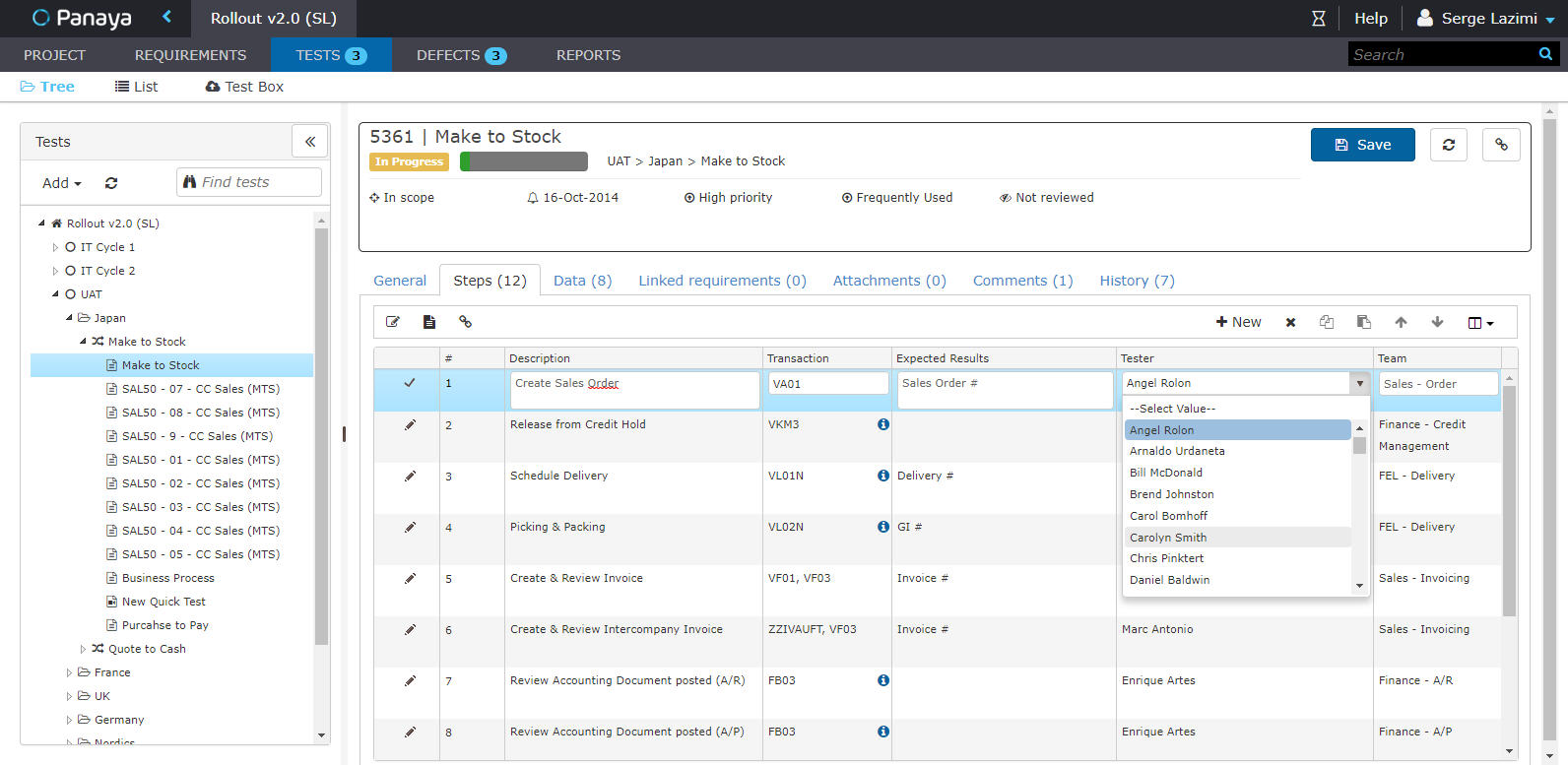This screenshot has width=1568, height=765.
Task: Click the Save button
Action: click(x=1362, y=145)
